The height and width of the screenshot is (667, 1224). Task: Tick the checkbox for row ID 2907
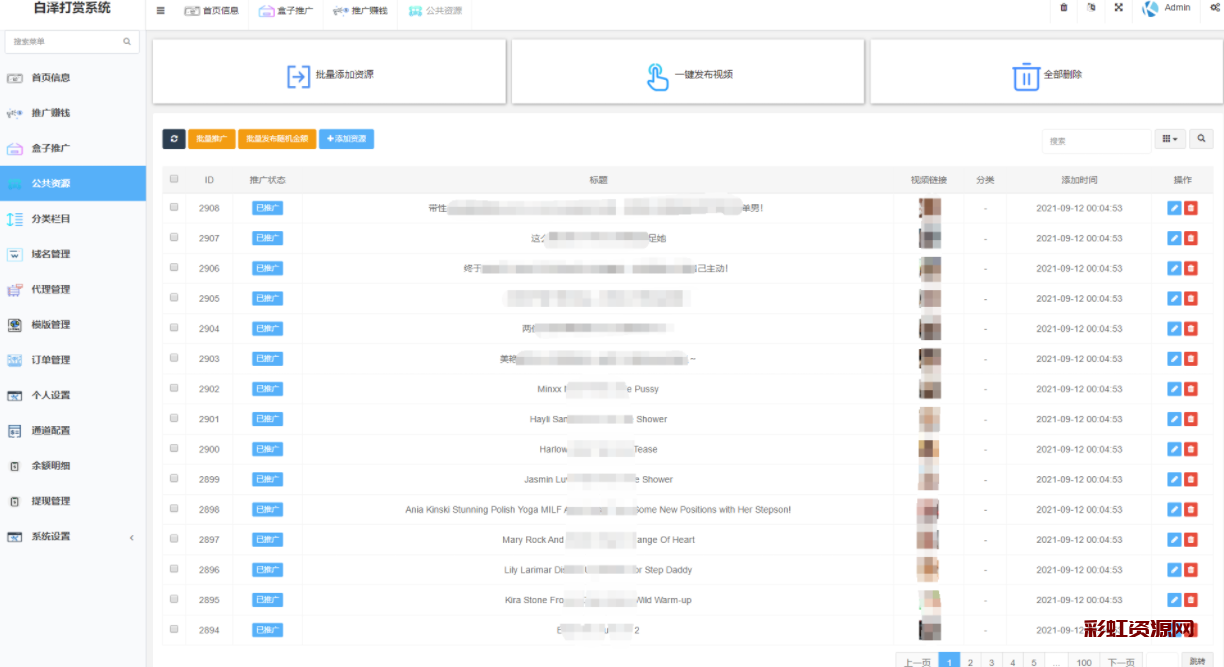pyautogui.click(x=174, y=238)
